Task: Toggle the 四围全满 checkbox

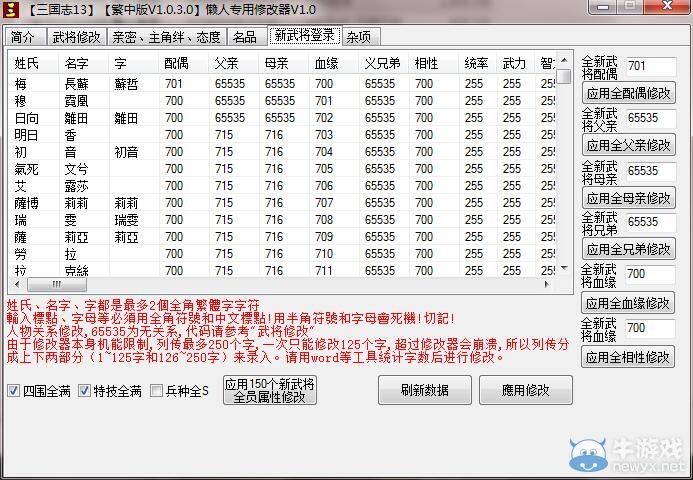Action: point(14,391)
